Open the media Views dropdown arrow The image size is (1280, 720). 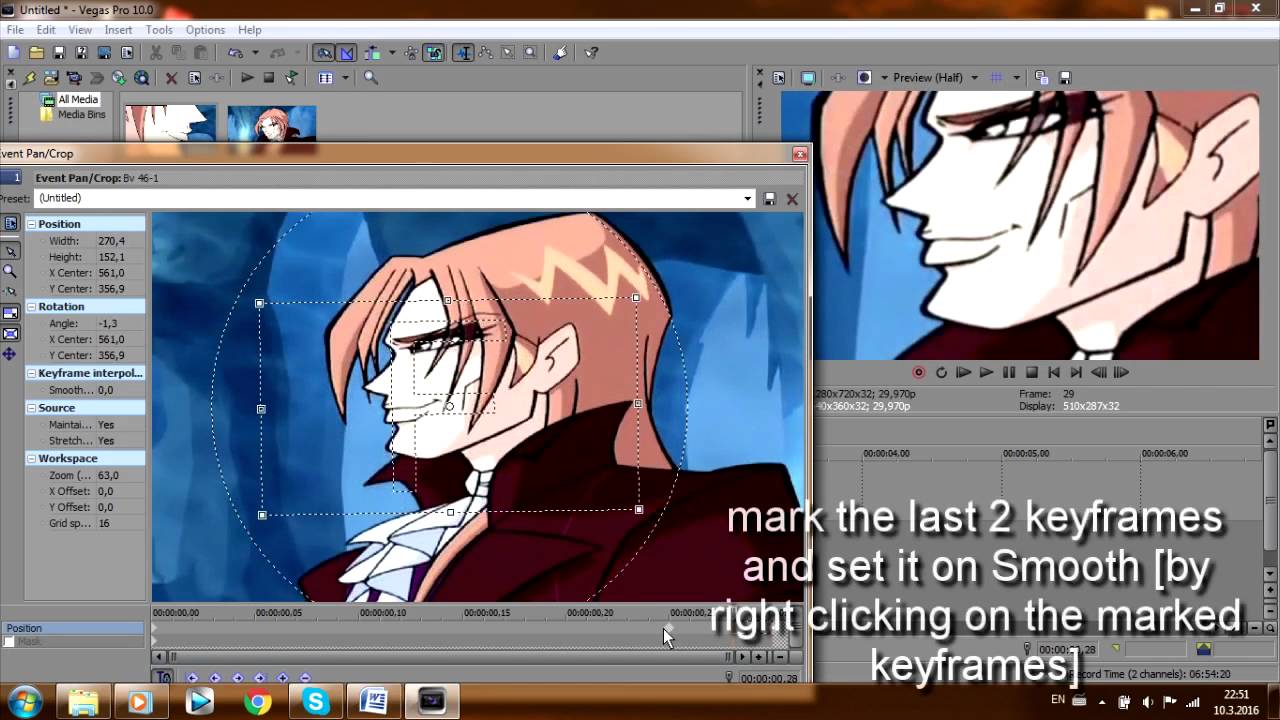click(345, 77)
